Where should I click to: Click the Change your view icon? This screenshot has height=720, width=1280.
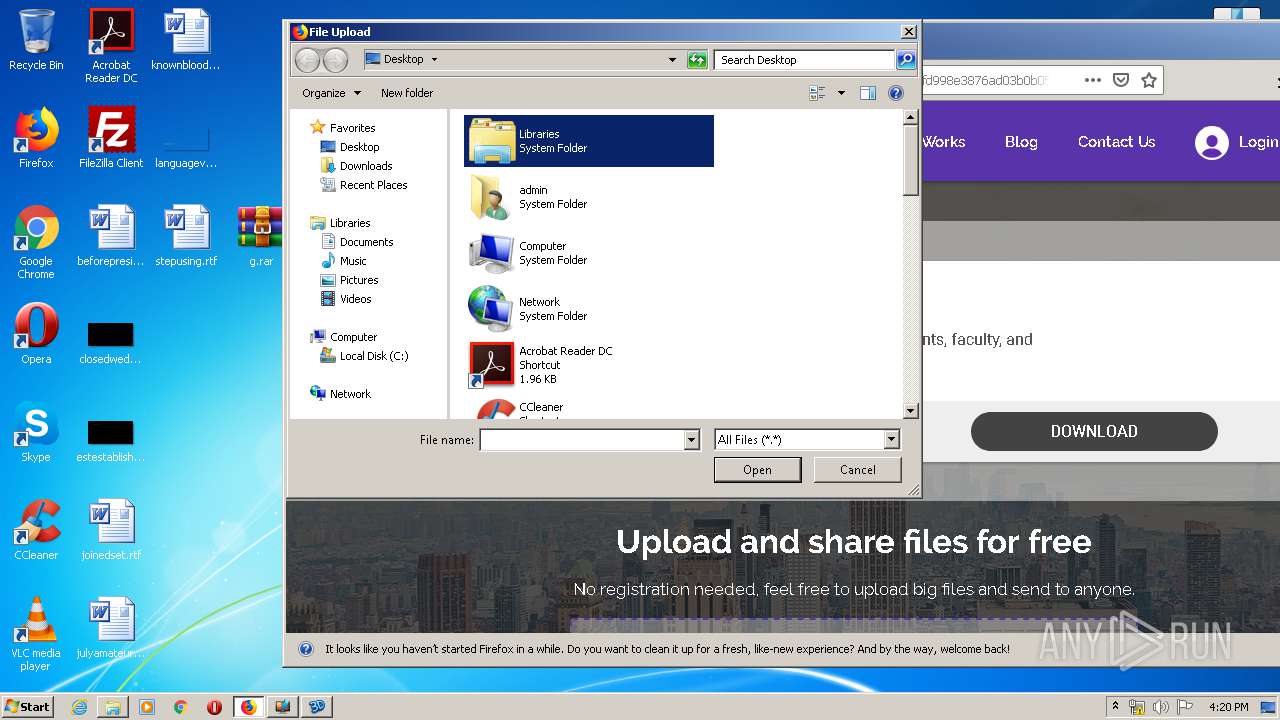point(818,93)
